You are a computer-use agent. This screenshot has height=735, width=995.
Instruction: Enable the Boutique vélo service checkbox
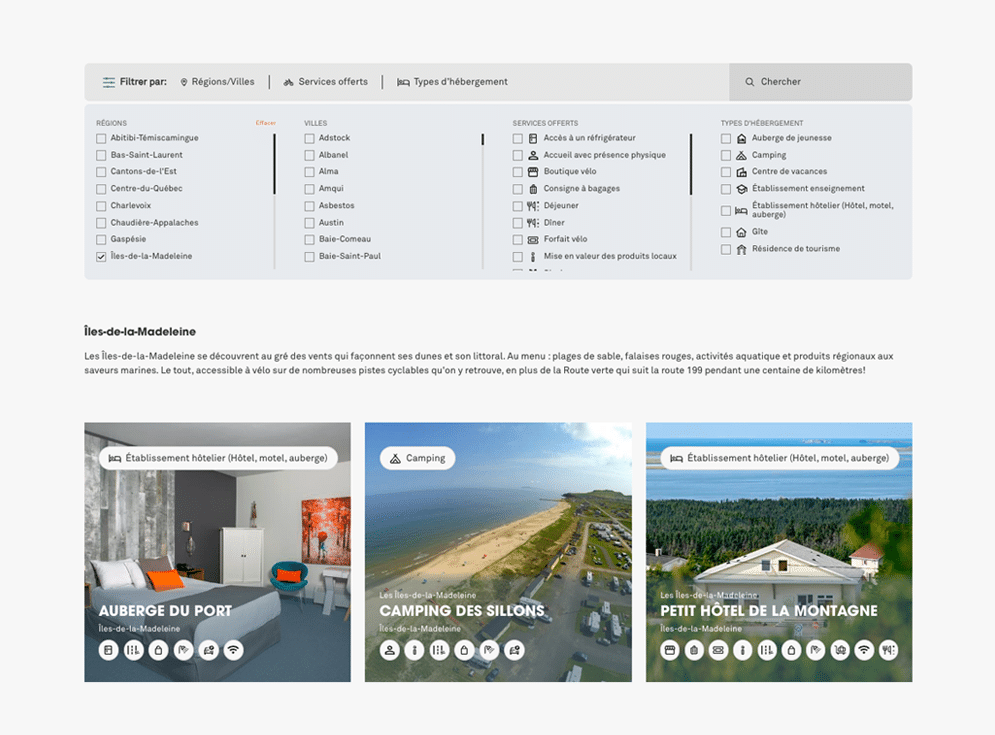pos(518,172)
